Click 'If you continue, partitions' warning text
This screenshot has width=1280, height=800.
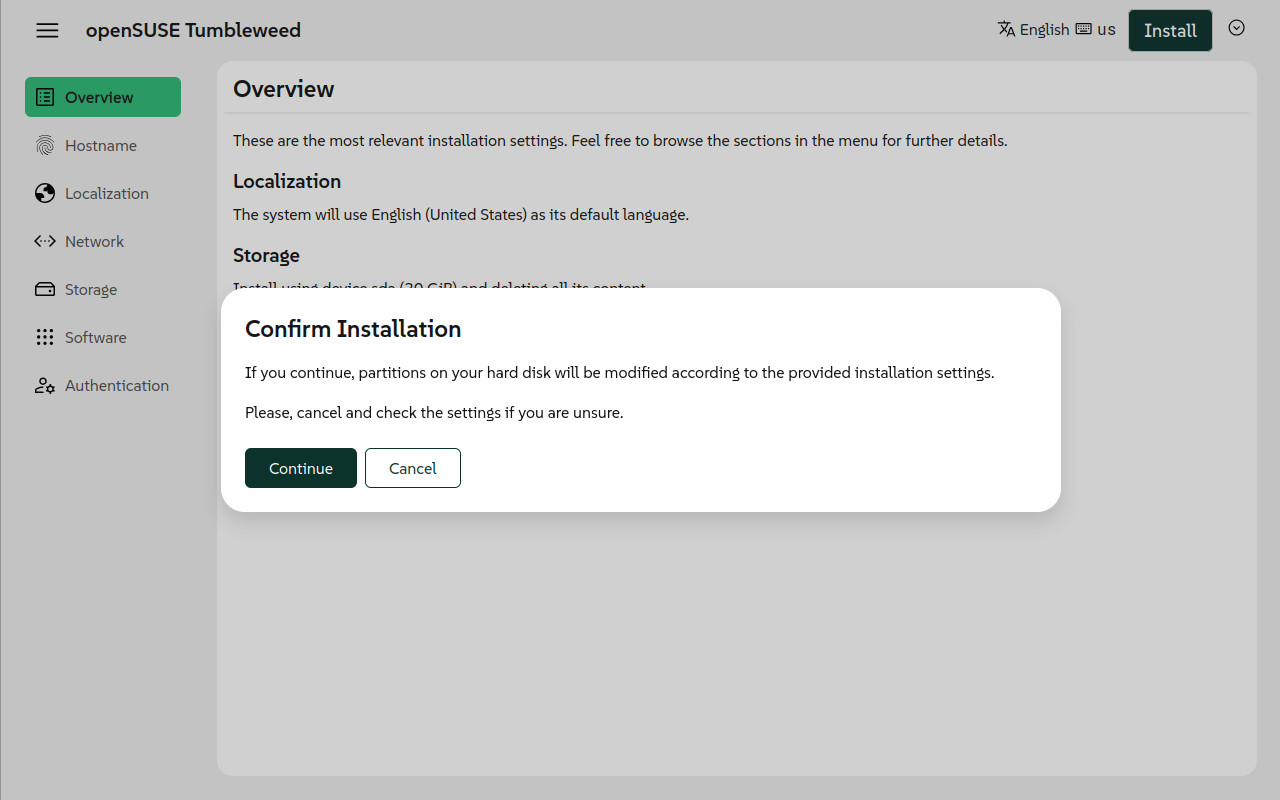pos(620,373)
